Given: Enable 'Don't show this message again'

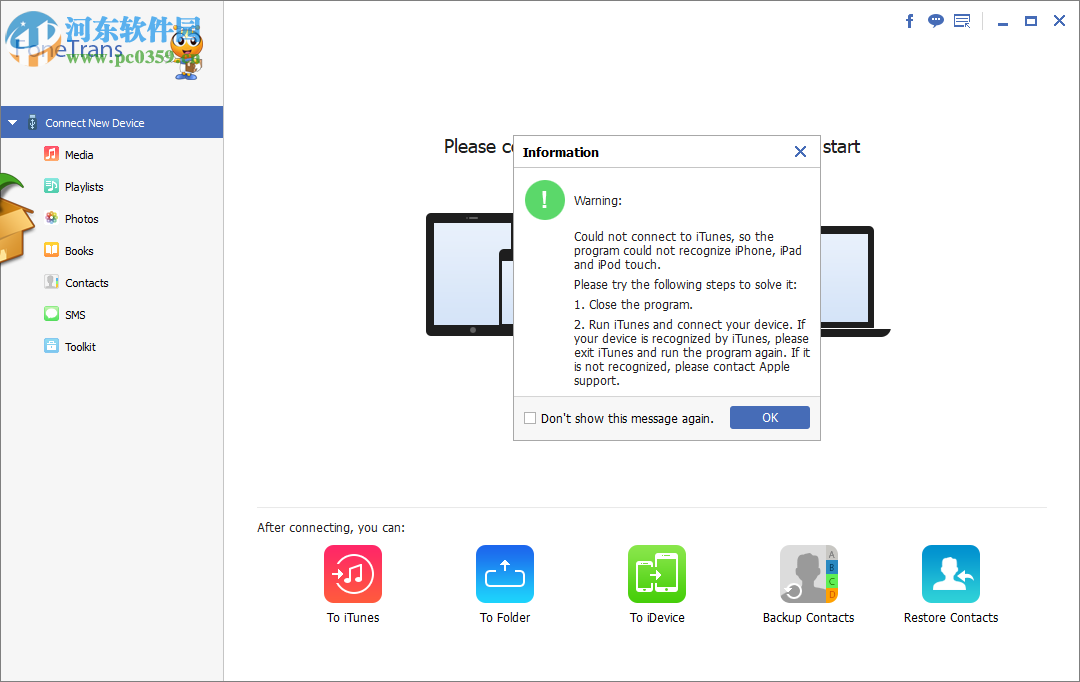Looking at the screenshot, I should pyautogui.click(x=530, y=417).
